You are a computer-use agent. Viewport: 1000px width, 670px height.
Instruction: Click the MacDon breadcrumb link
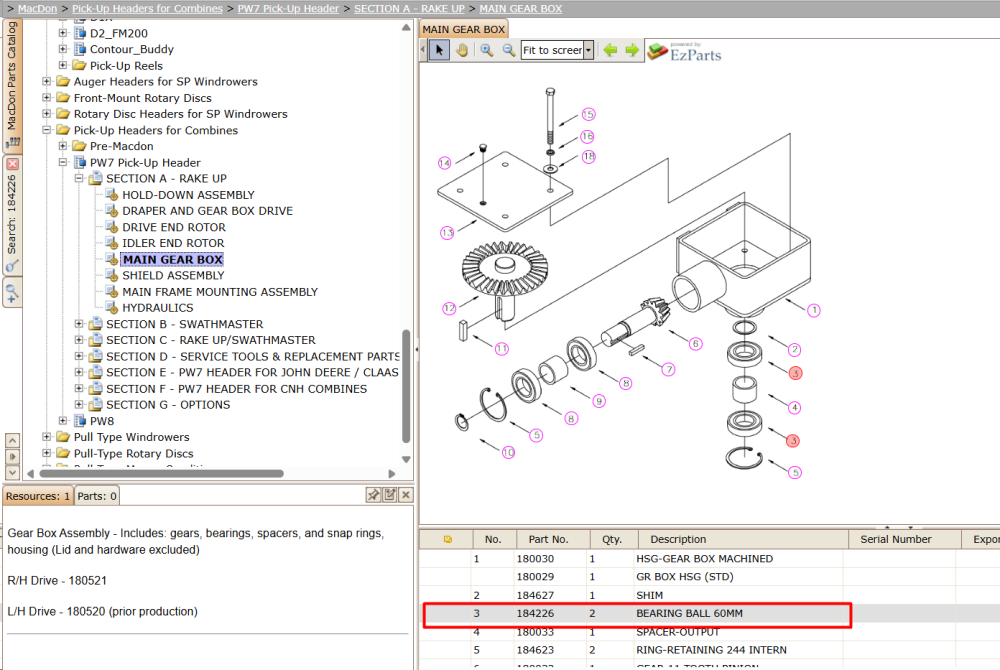pos(37,8)
